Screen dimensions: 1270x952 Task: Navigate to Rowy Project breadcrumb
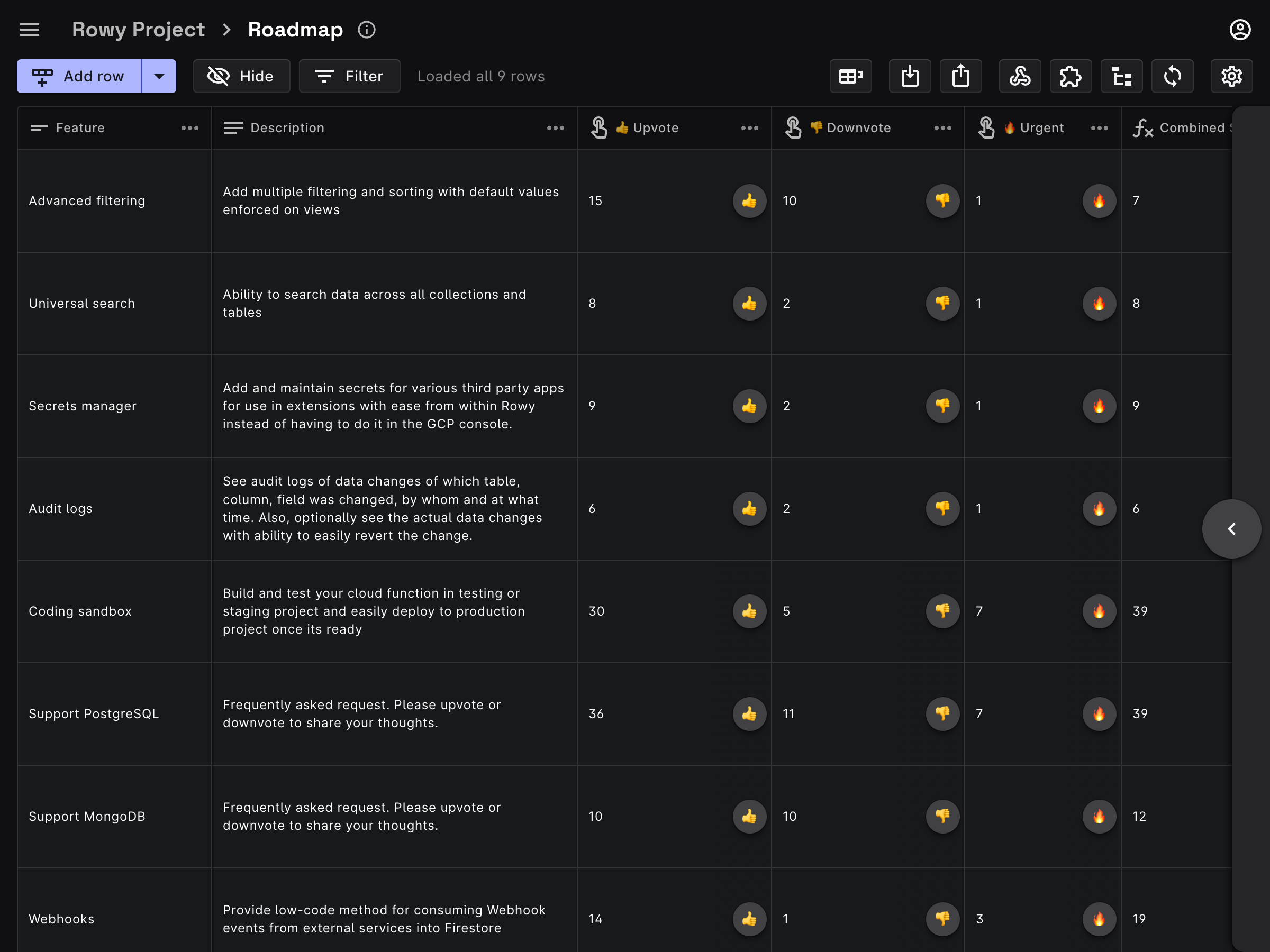[x=138, y=29]
